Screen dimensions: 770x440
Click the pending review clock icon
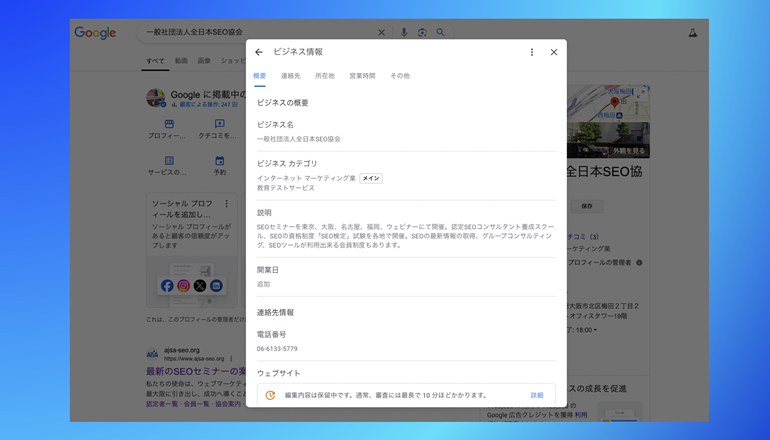click(270, 395)
